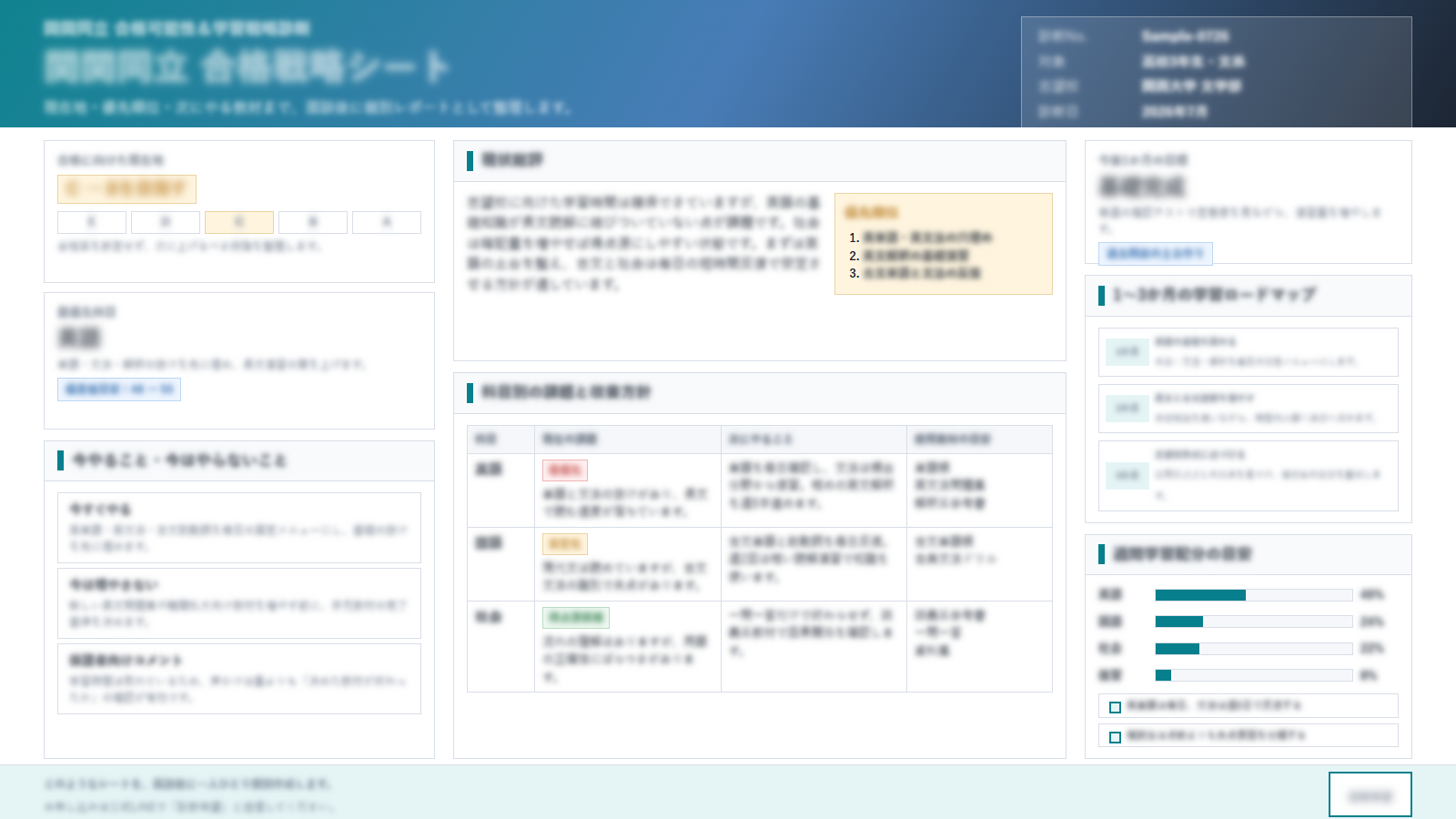Click the amber status badge in the subject table
1456x819 pixels.
pos(565,543)
